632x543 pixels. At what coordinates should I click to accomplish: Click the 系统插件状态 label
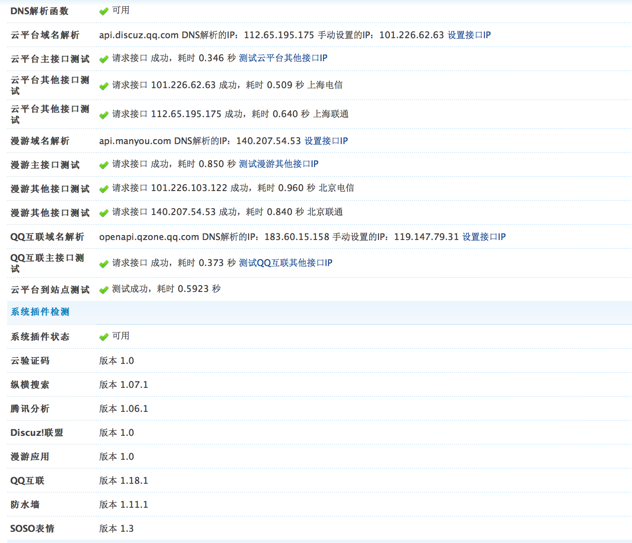click(40, 337)
